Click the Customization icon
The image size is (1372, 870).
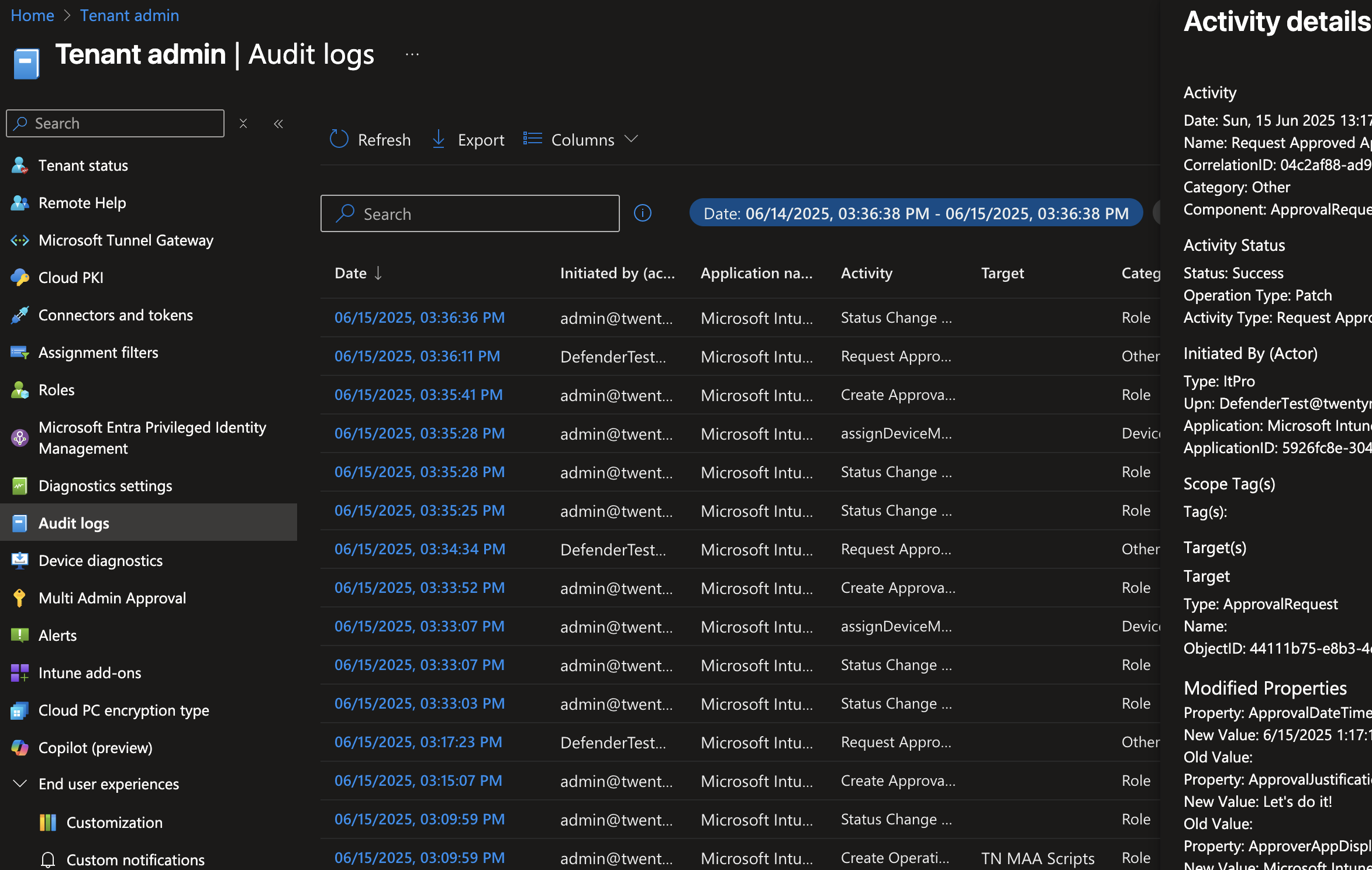click(x=48, y=823)
